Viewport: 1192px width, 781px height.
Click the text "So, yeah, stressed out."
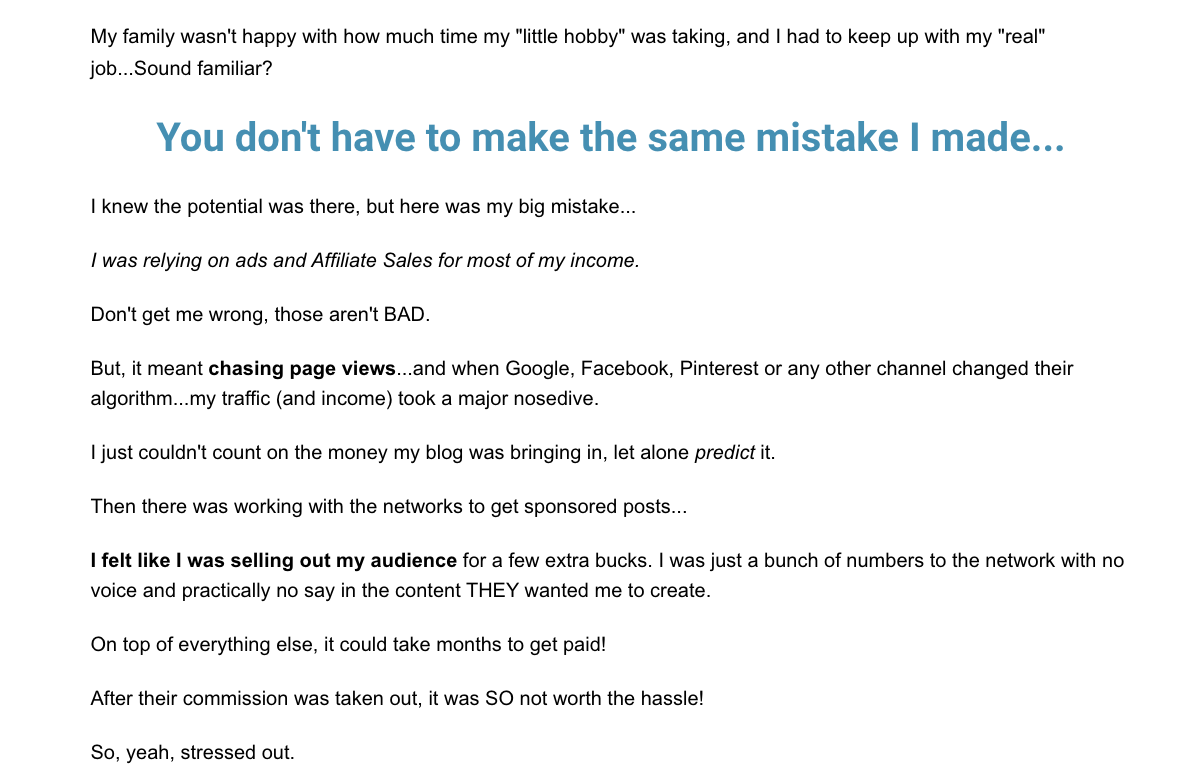pyautogui.click(x=192, y=753)
